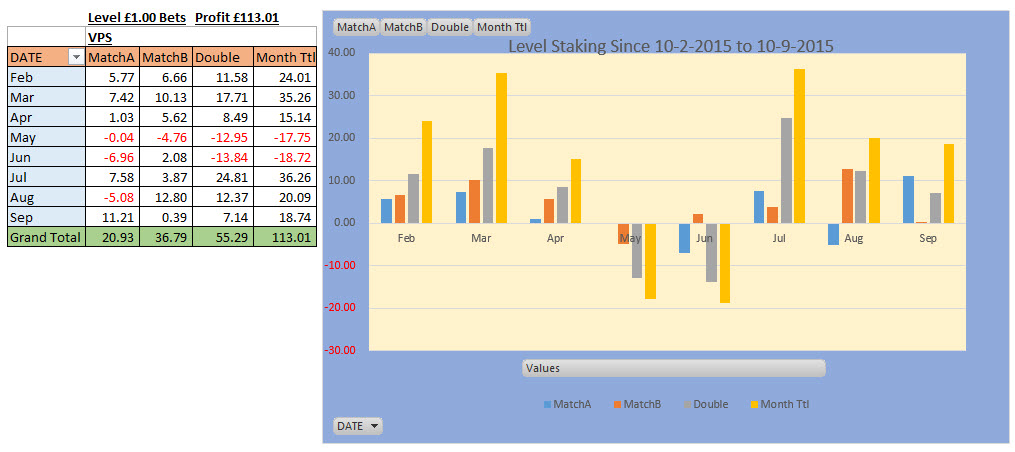
Task: Select cell value -6.96 in Jun row
Action: (x=111, y=158)
